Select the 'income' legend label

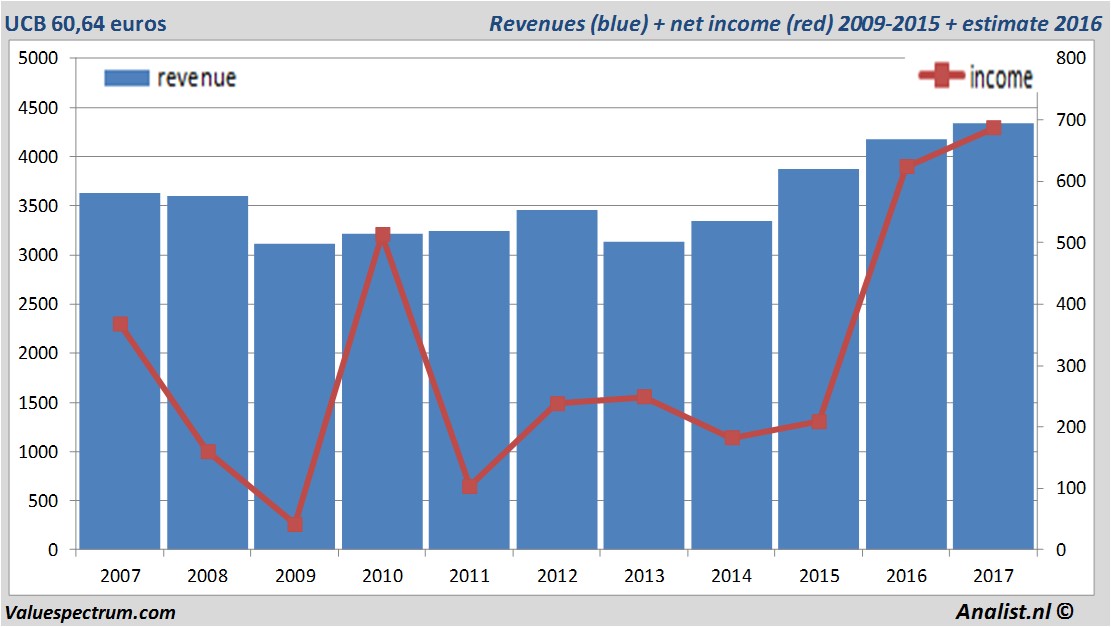(x=1001, y=77)
